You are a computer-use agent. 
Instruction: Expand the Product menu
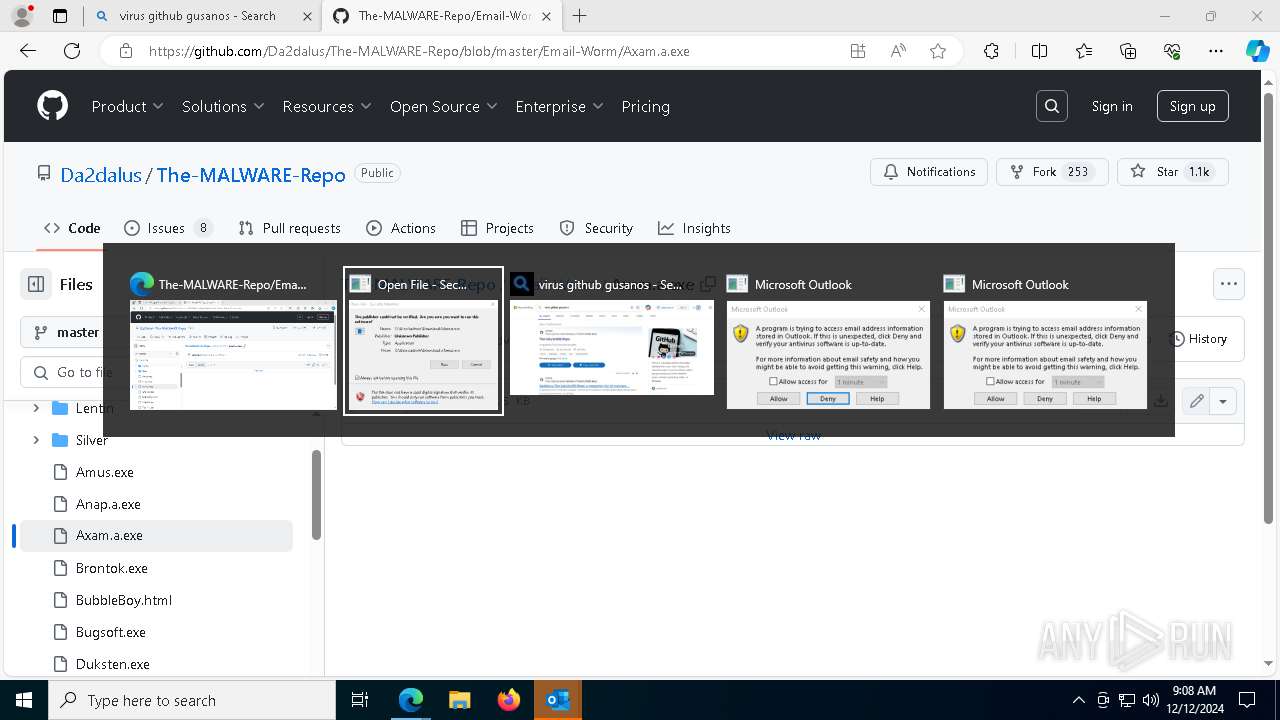128,106
